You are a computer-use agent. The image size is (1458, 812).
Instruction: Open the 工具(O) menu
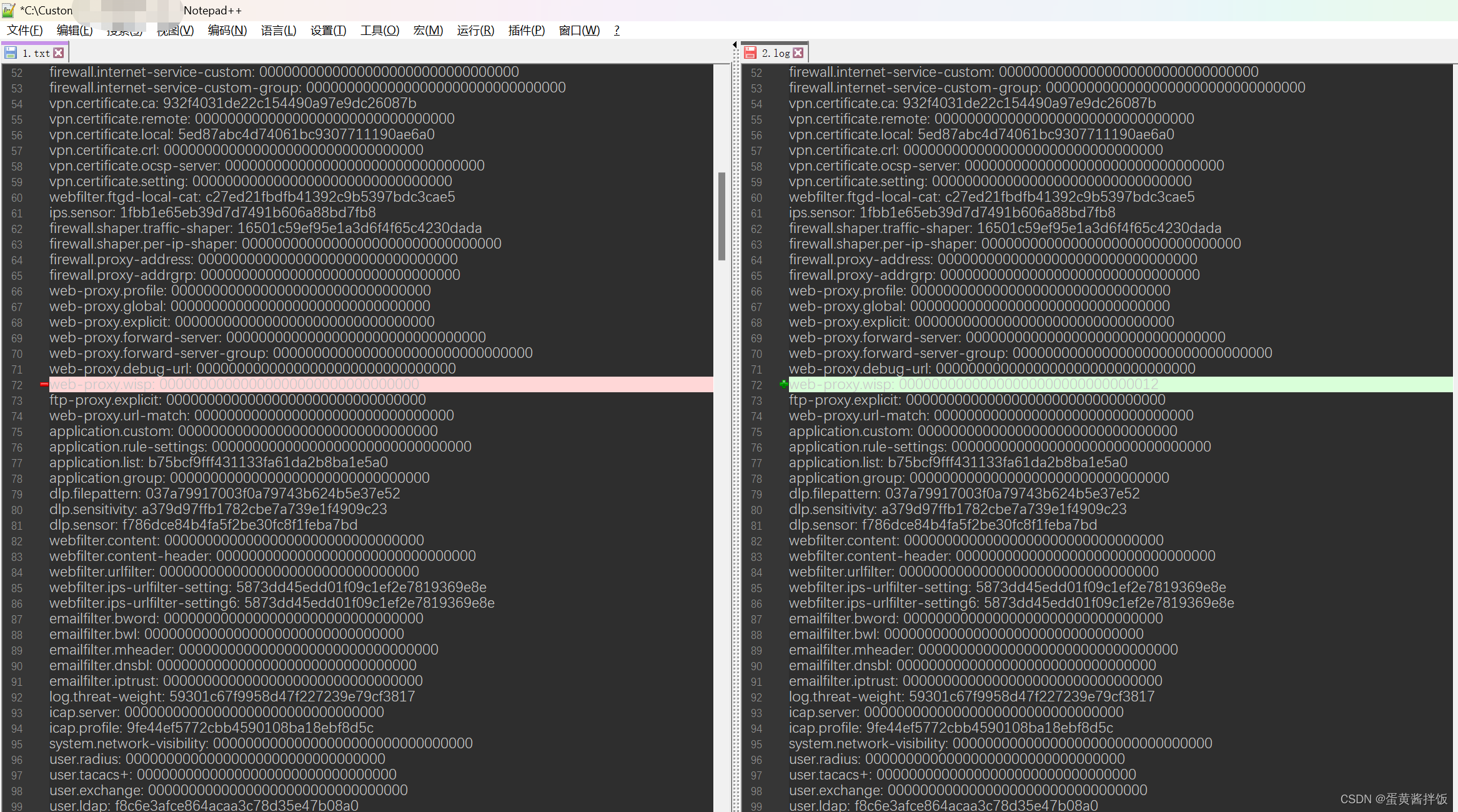click(380, 30)
